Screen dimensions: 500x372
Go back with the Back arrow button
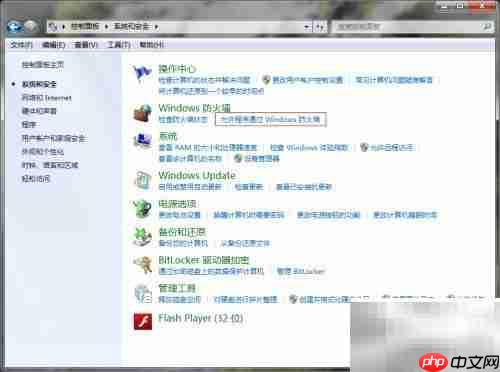pyautogui.click(x=15, y=27)
